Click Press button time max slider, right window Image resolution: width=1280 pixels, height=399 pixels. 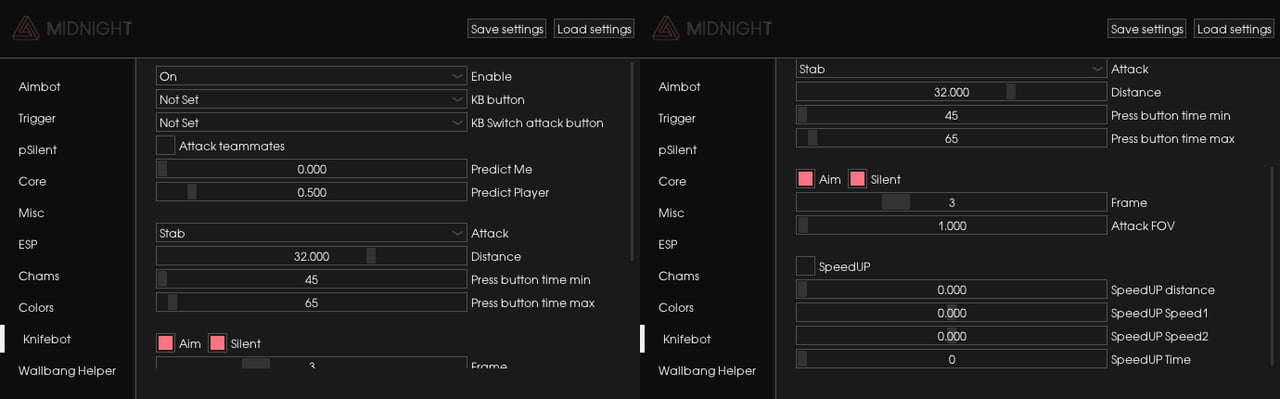tap(951, 138)
